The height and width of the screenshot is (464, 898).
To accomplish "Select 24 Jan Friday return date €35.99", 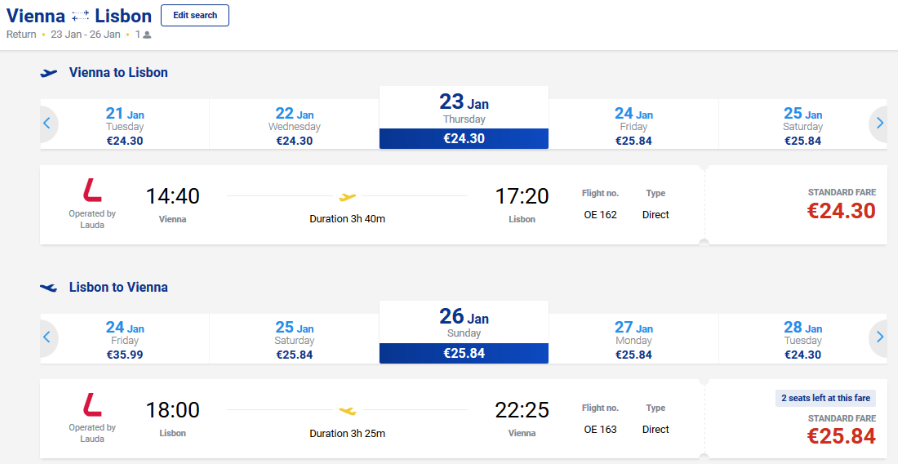I will pyautogui.click(x=125, y=339).
